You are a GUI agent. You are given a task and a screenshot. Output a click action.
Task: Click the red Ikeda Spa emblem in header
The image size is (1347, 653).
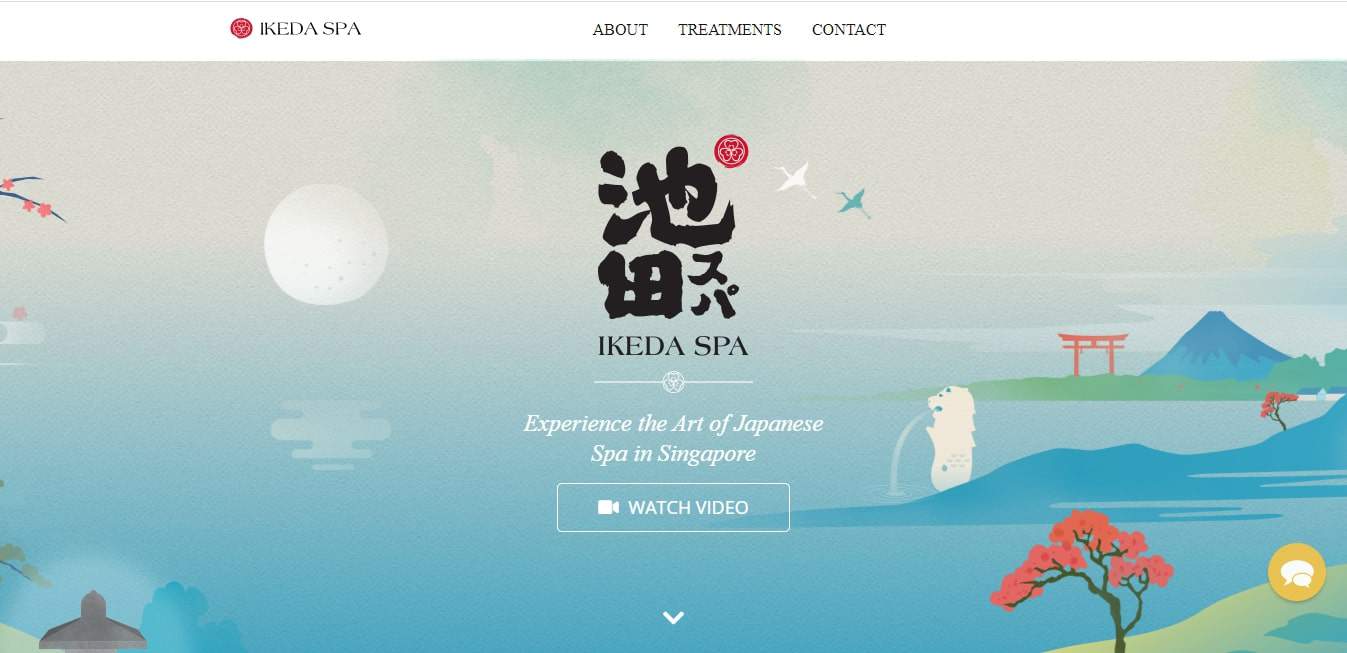[x=241, y=28]
